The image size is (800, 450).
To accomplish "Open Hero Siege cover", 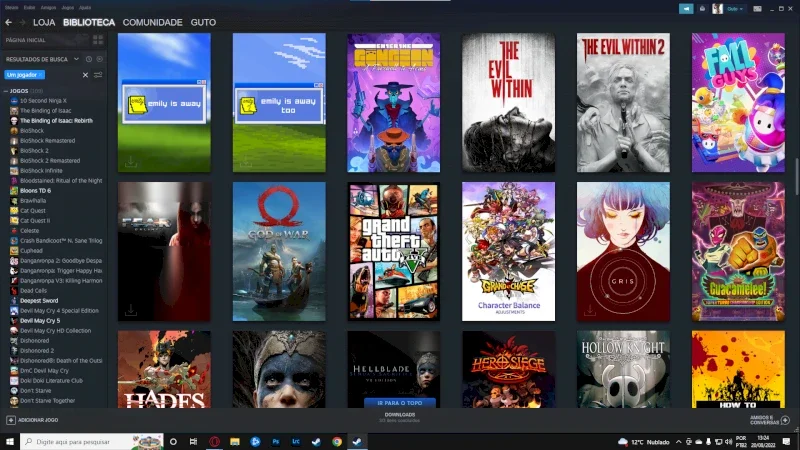I will point(509,369).
